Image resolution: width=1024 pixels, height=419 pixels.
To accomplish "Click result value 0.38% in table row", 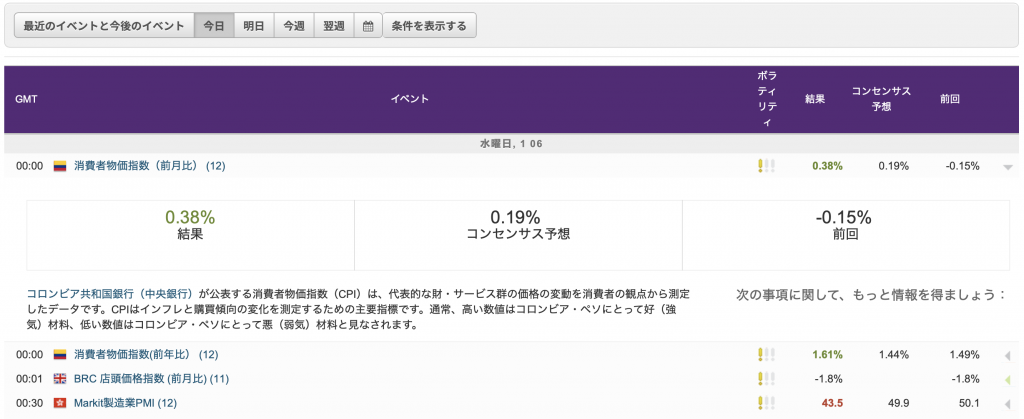I will pyautogui.click(x=827, y=166).
